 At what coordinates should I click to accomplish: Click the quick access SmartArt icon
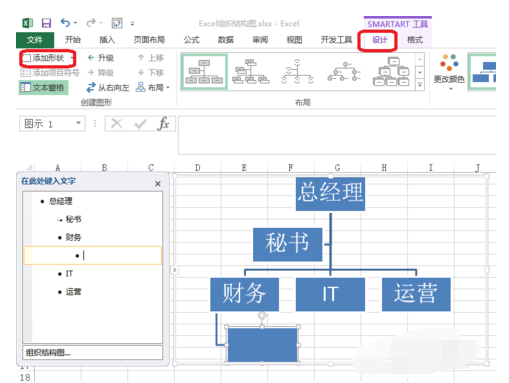[x=117, y=23]
